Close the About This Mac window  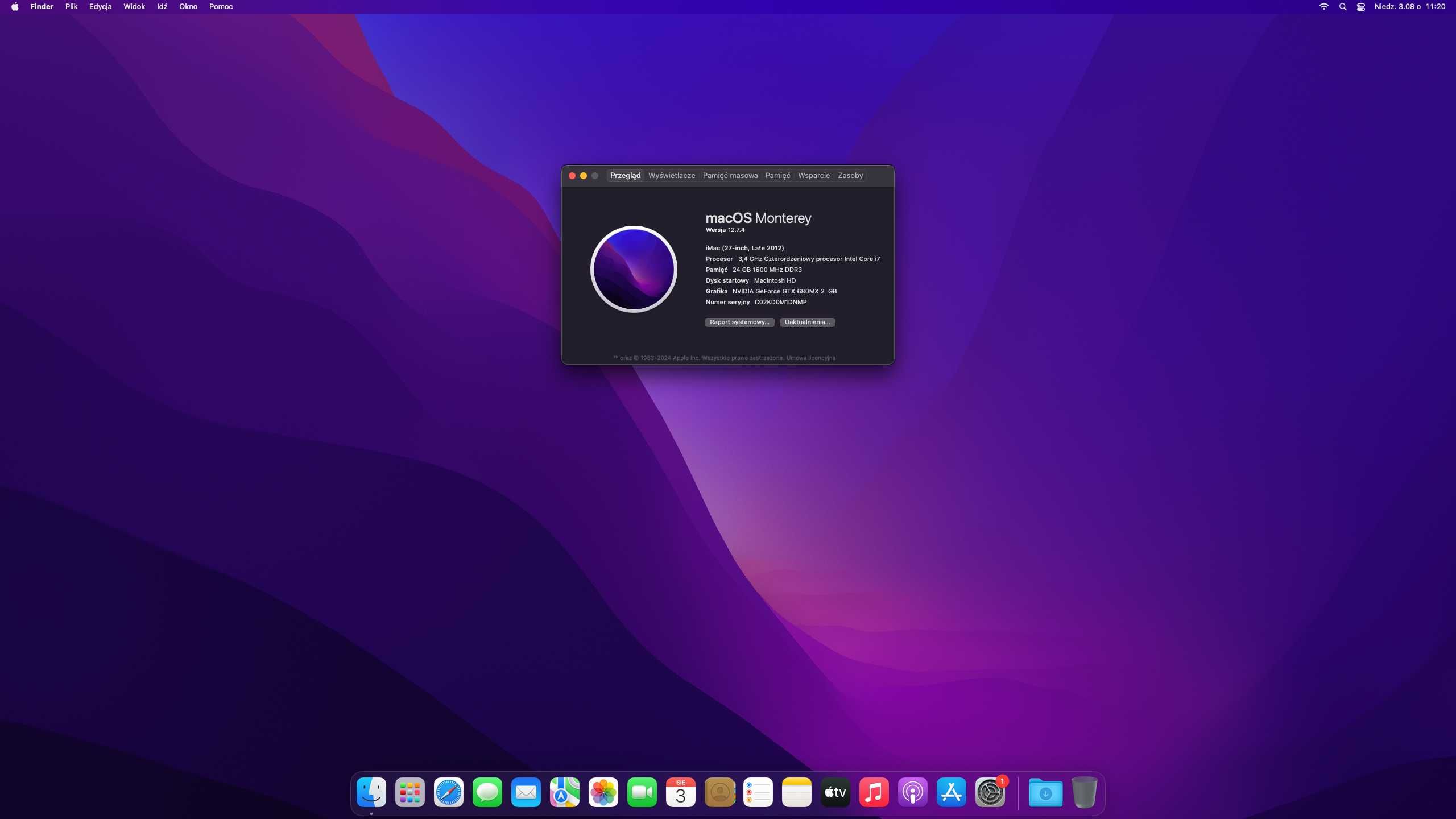tap(572, 176)
